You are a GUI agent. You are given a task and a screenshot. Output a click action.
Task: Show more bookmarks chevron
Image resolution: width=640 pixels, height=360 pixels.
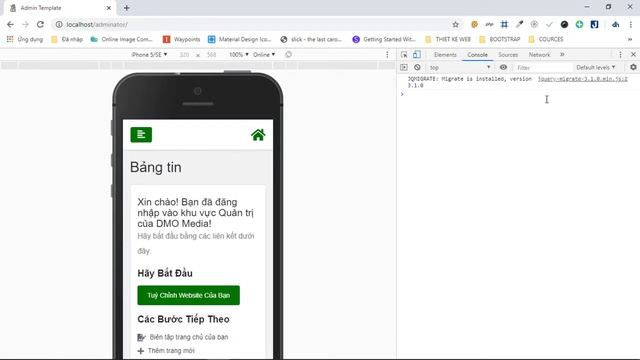pyautogui.click(x=630, y=39)
